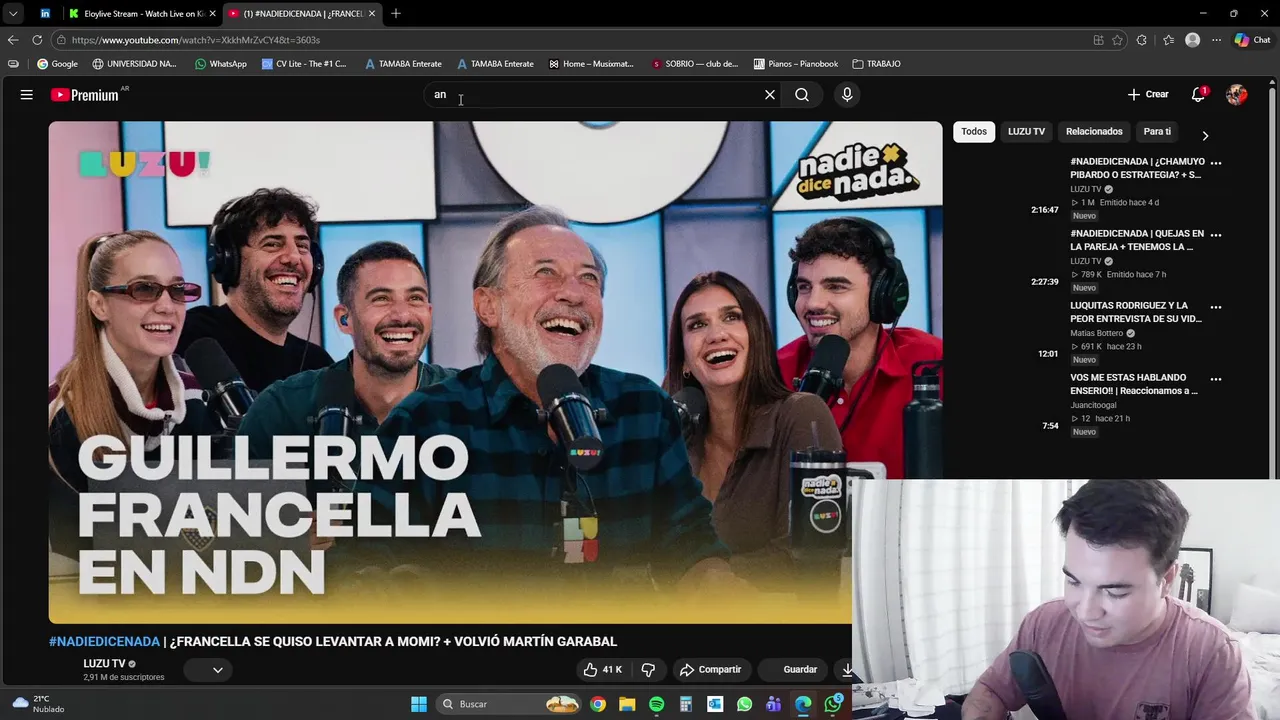Open options for VOS ME ESTAS HABLANDO video
The width and height of the screenshot is (1280, 720).
click(1216, 379)
